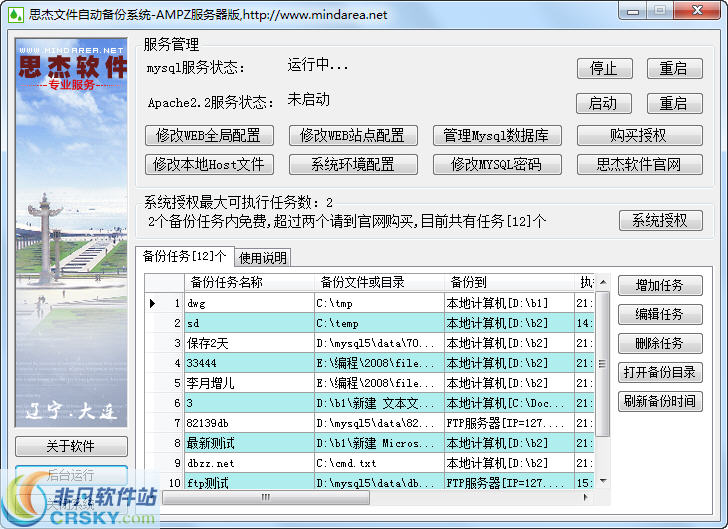This screenshot has width=728, height=529.
Task: Open 系统环境配置
Action: click(x=353, y=164)
